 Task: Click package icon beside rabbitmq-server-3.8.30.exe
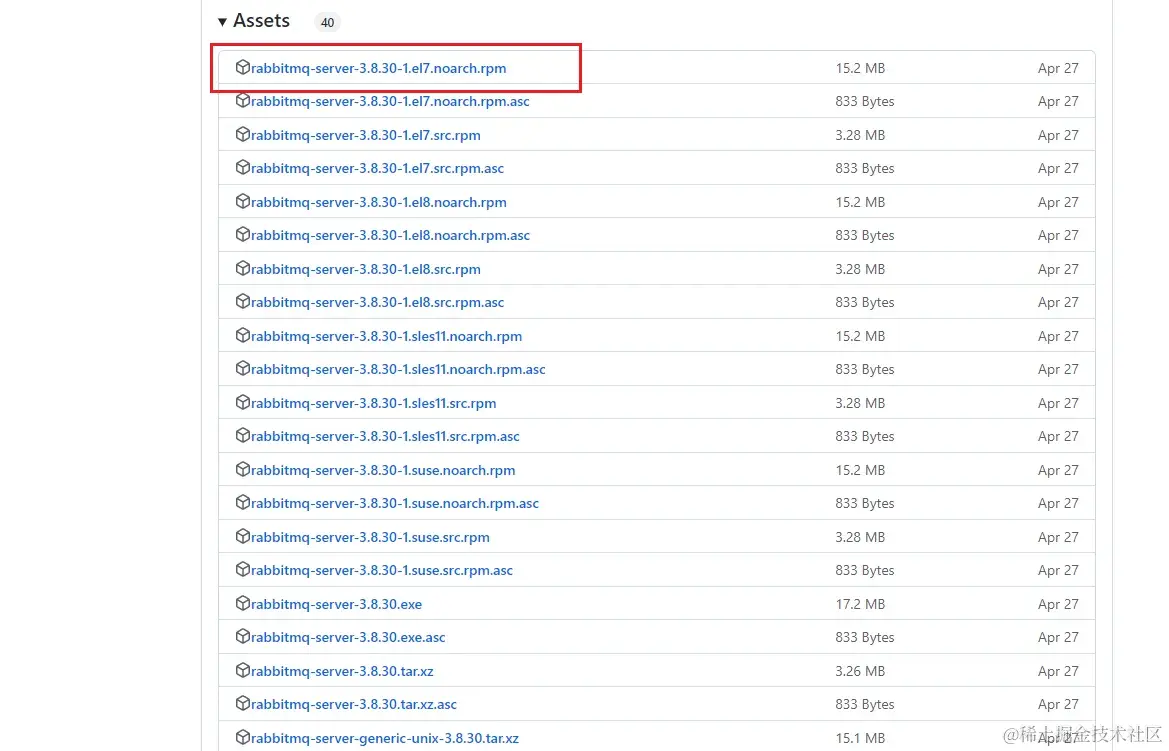[x=242, y=603]
